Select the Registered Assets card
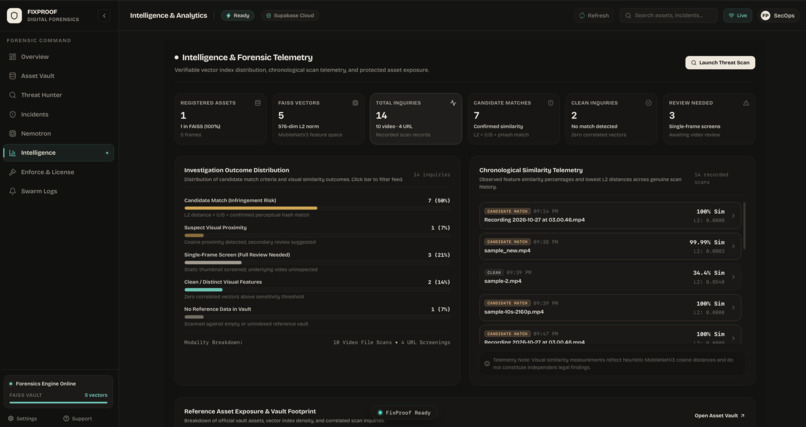Screen dimensions: 806x427 [x=220, y=119]
